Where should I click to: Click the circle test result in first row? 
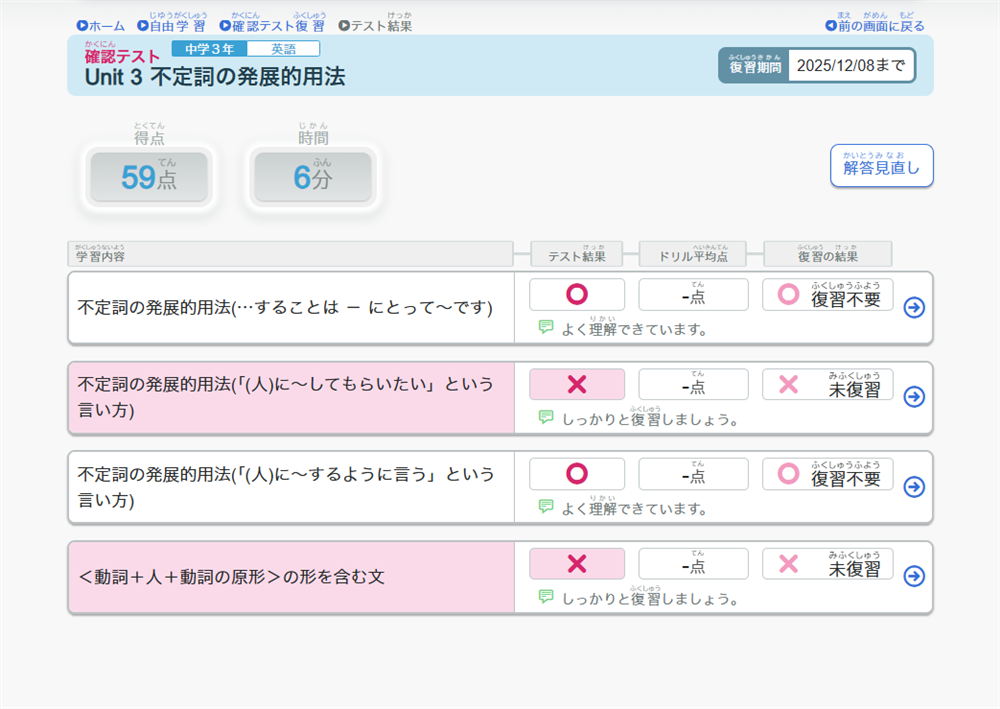[x=576, y=295]
